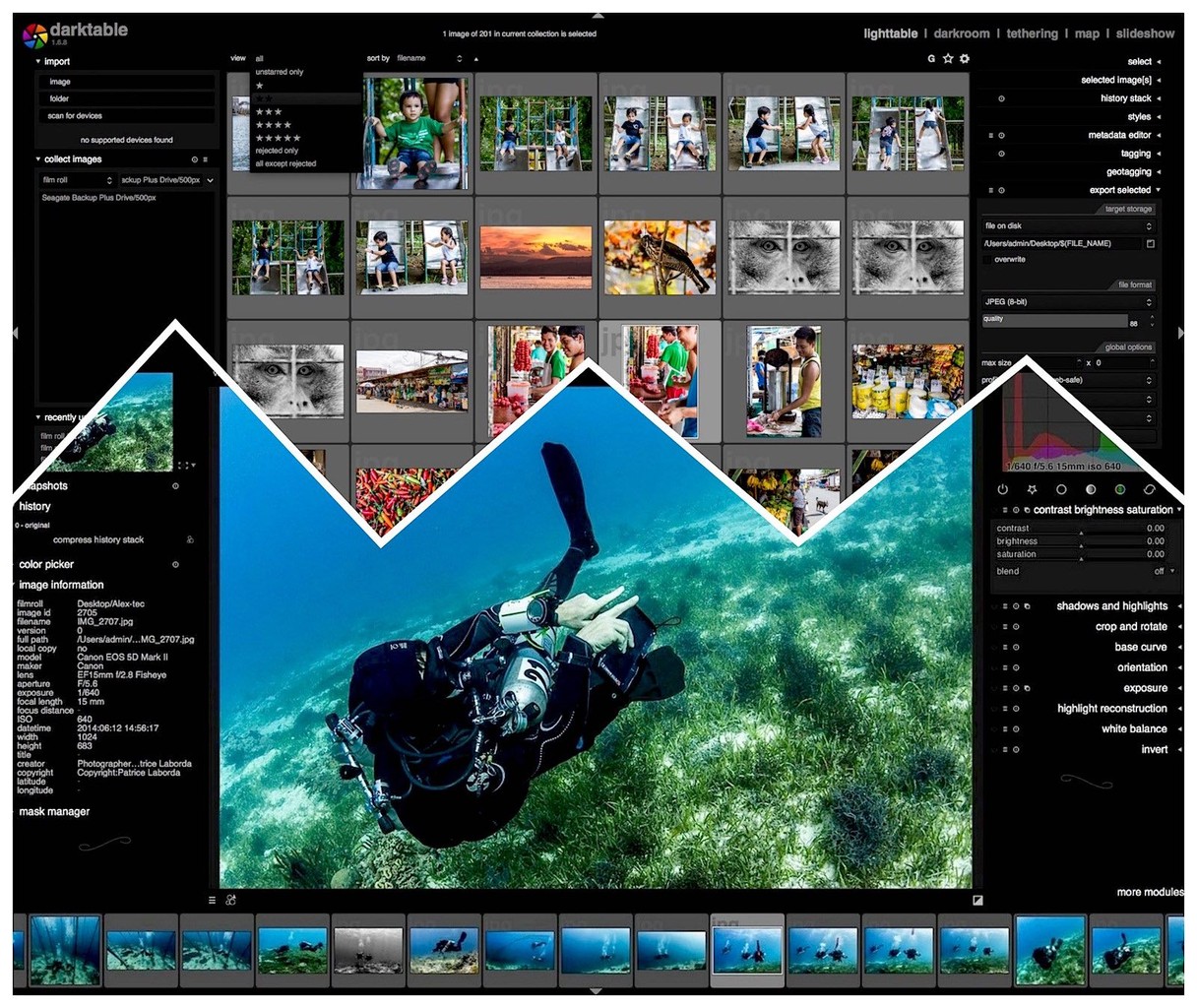Open the JPEG (8-bit) format dropdown
1197x1008 pixels.
point(1067,302)
